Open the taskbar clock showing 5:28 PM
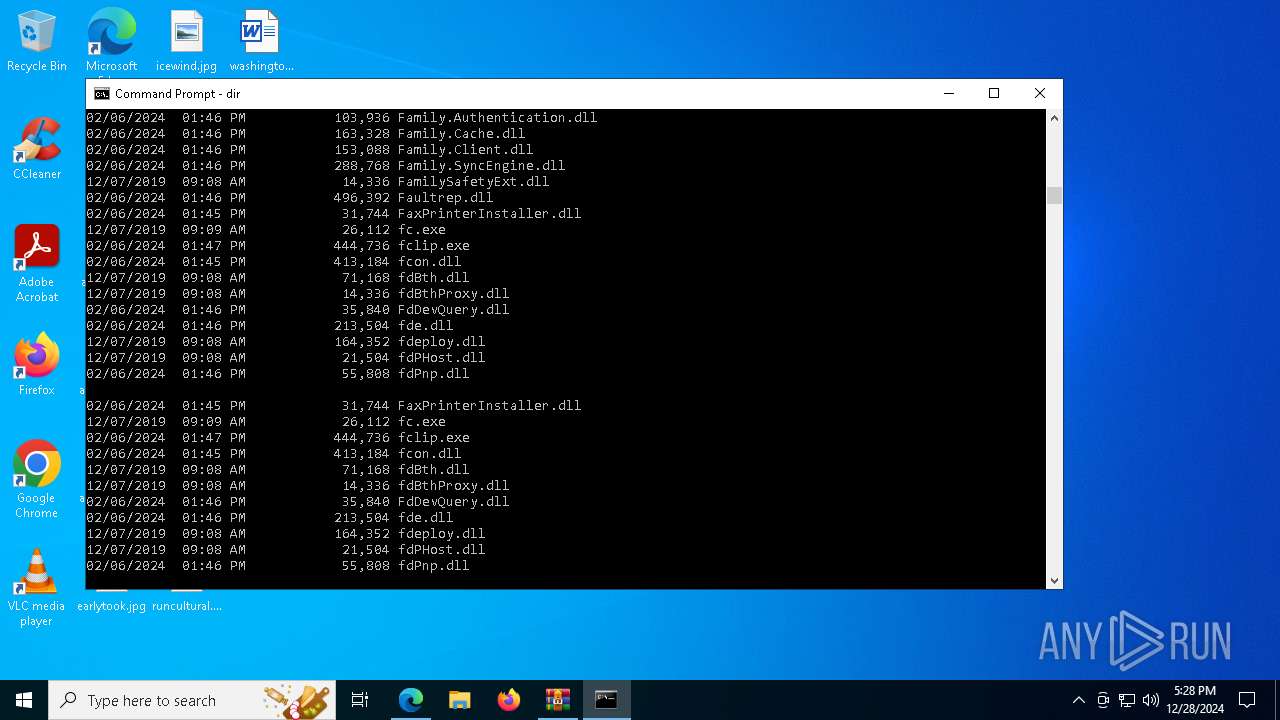 pyautogui.click(x=1195, y=700)
